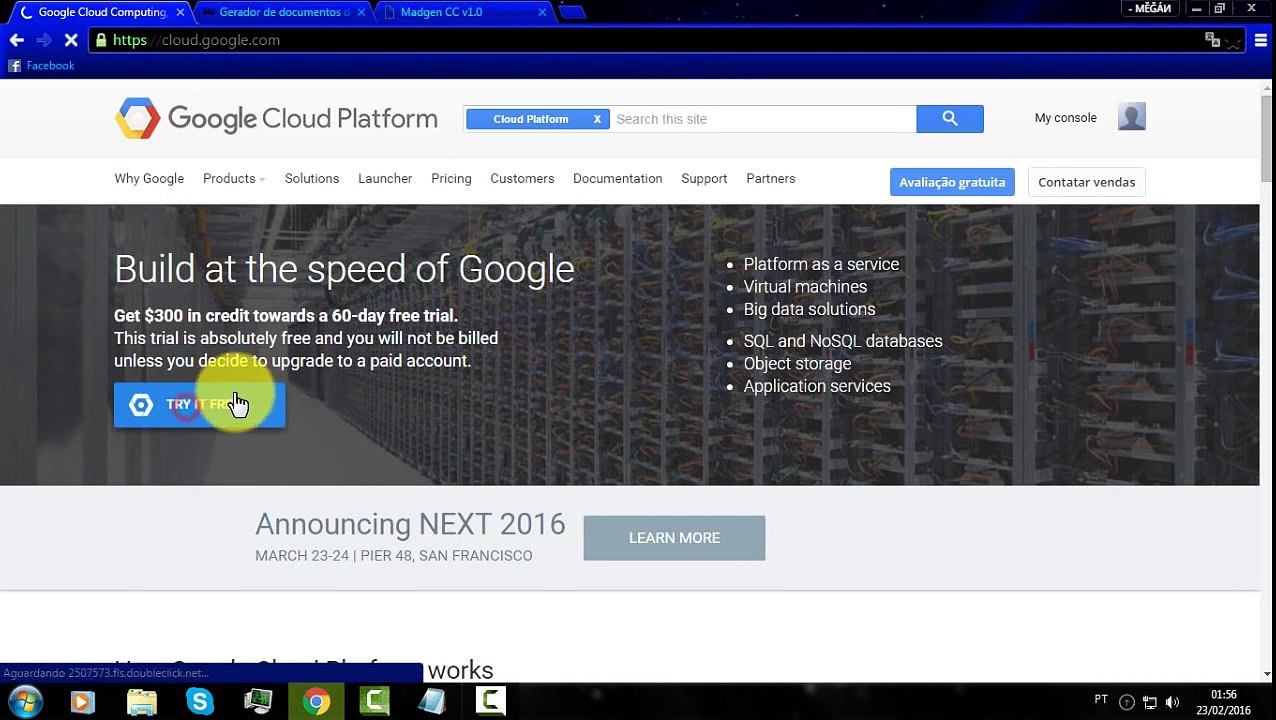Open the My console link

[1065, 118]
